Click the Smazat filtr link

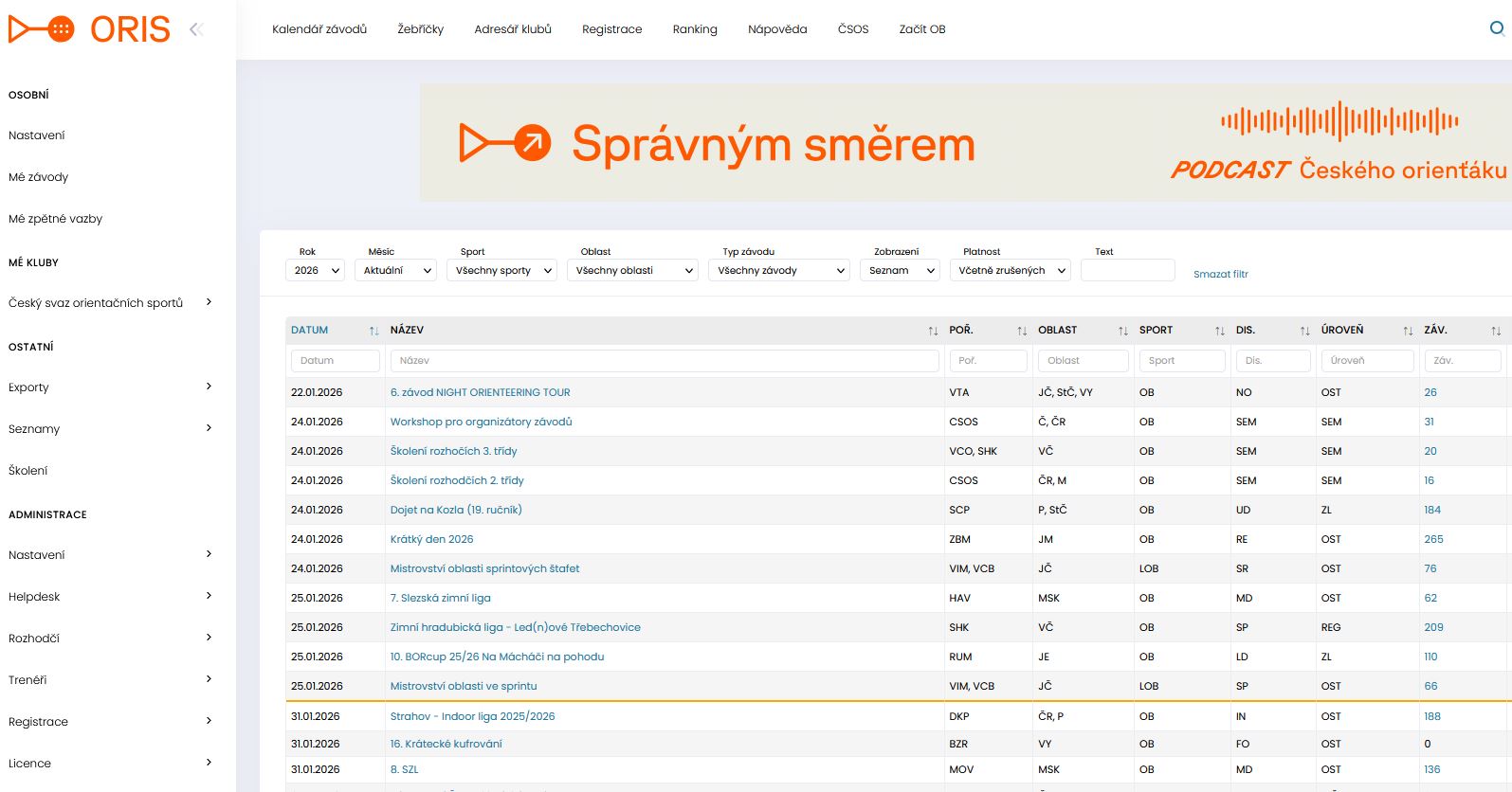tap(1220, 274)
